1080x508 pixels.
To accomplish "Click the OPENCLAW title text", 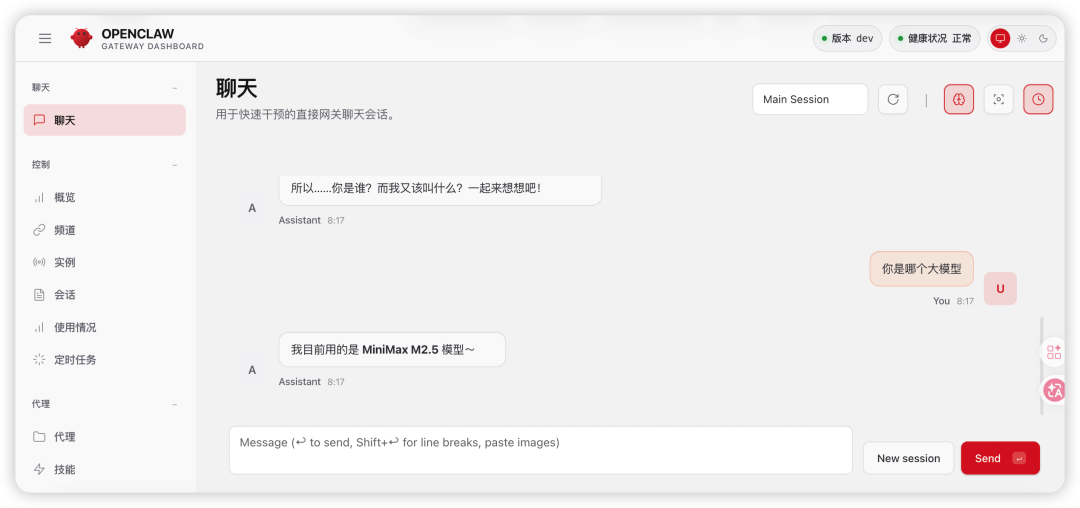I will click(138, 34).
